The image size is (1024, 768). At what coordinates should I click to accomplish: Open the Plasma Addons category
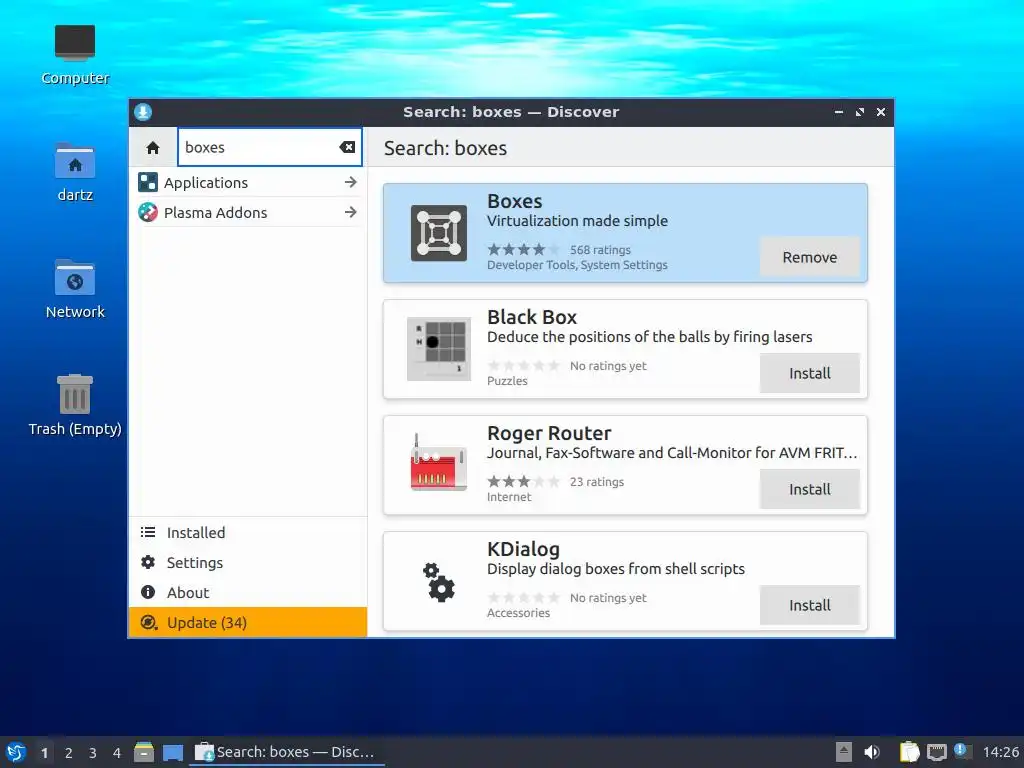pos(248,212)
